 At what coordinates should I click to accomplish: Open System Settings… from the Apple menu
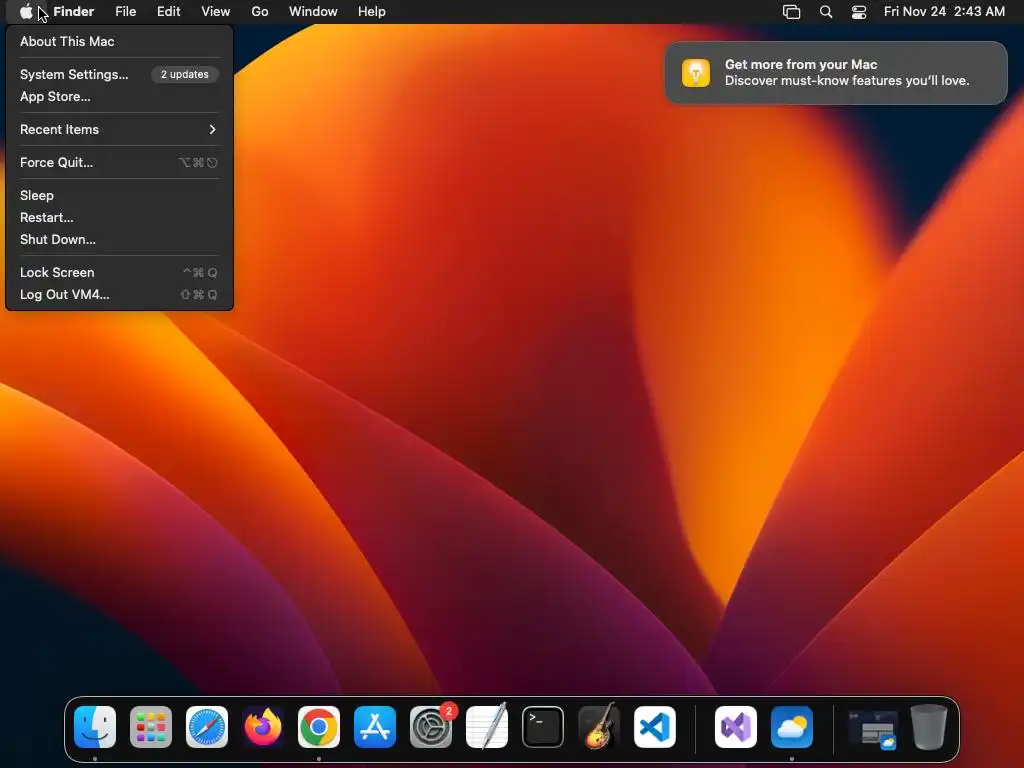click(x=119, y=74)
